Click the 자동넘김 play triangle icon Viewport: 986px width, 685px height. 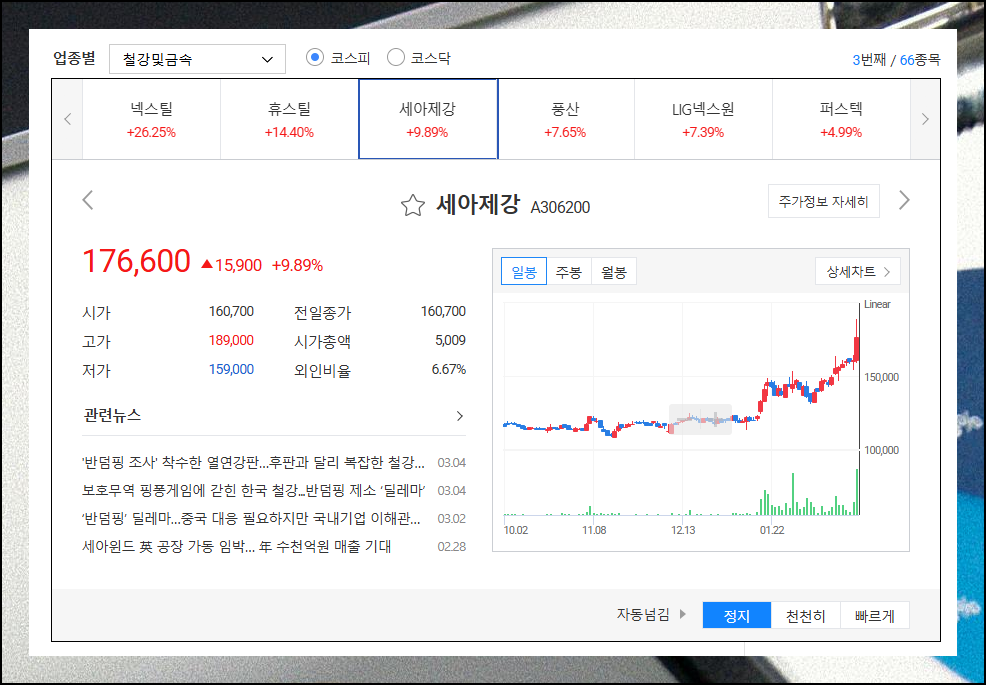click(683, 614)
